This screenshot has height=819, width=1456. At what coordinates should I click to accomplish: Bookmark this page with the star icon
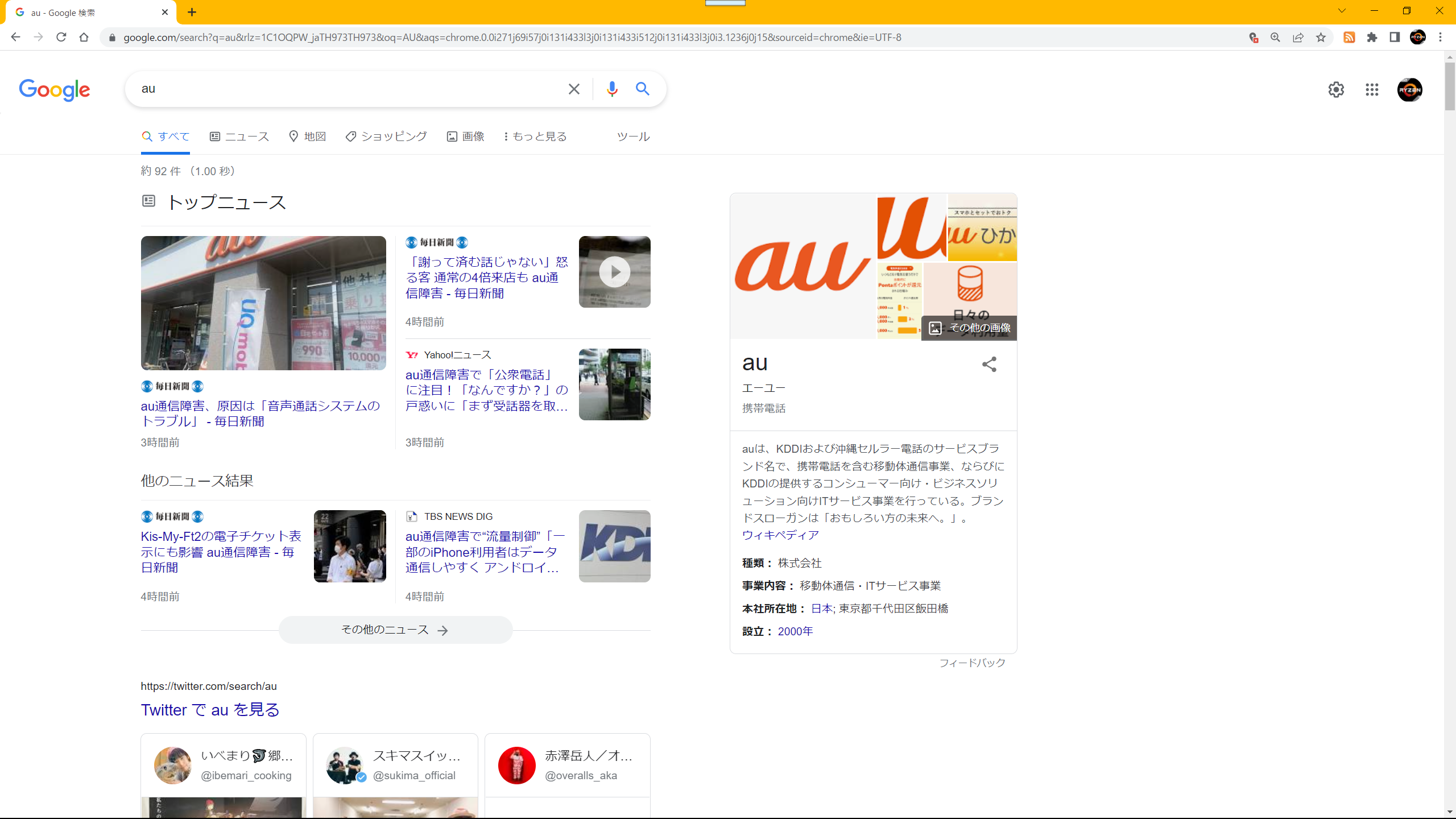1321,38
